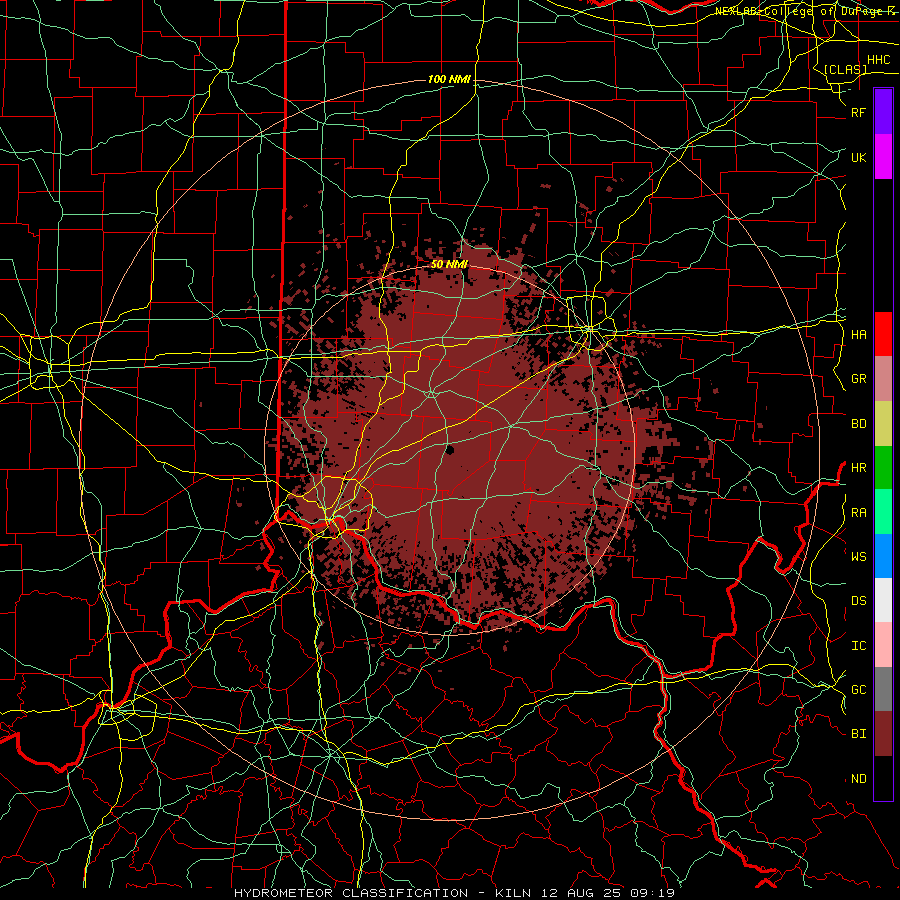This screenshot has width=900, height=900.
Task: Click the HR legend label
Action: click(858, 468)
